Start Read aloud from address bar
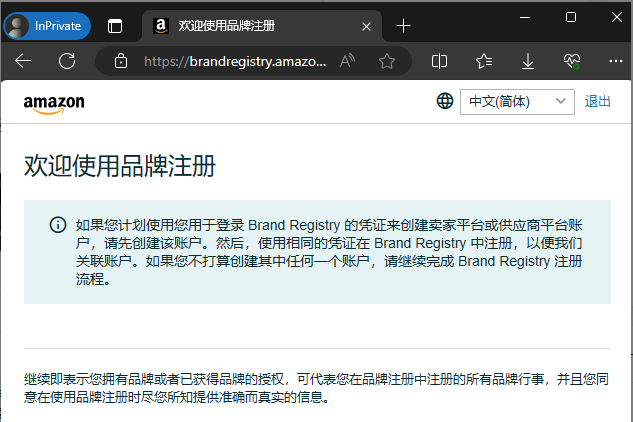The width and height of the screenshot is (633, 422). (x=347, y=61)
